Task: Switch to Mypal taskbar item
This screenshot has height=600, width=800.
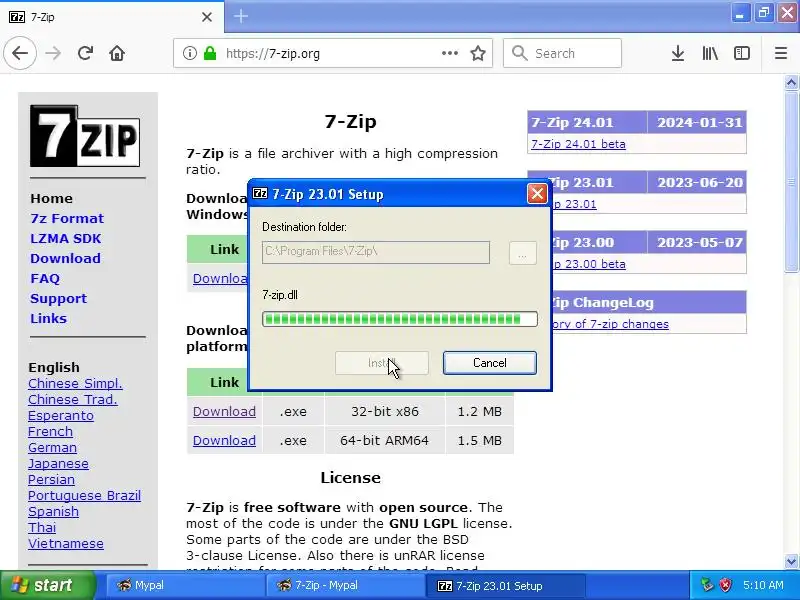Action: [186, 585]
